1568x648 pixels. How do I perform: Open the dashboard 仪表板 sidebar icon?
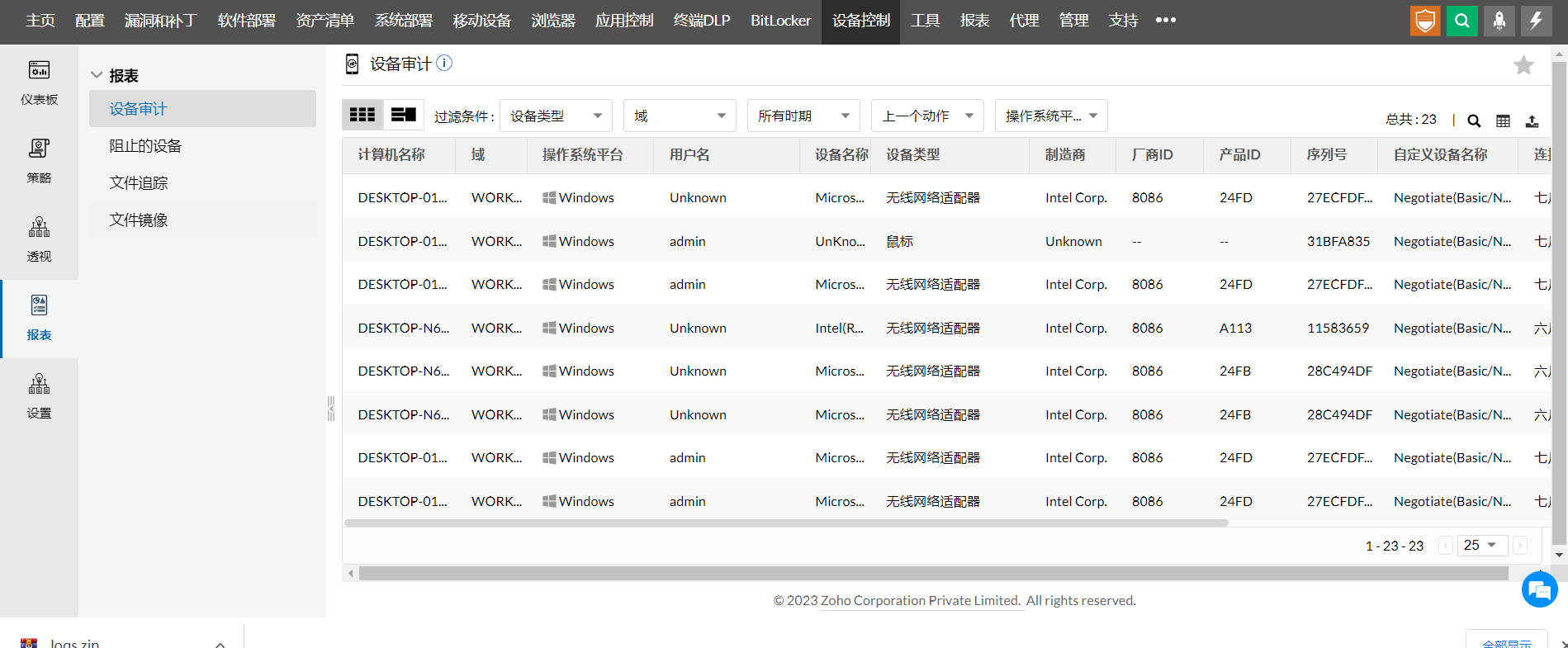point(39,83)
